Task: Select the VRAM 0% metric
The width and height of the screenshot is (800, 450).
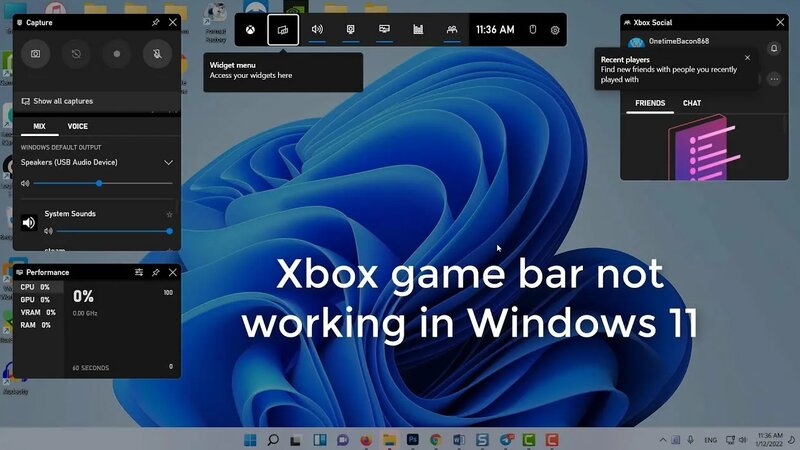Action: [x=38, y=312]
